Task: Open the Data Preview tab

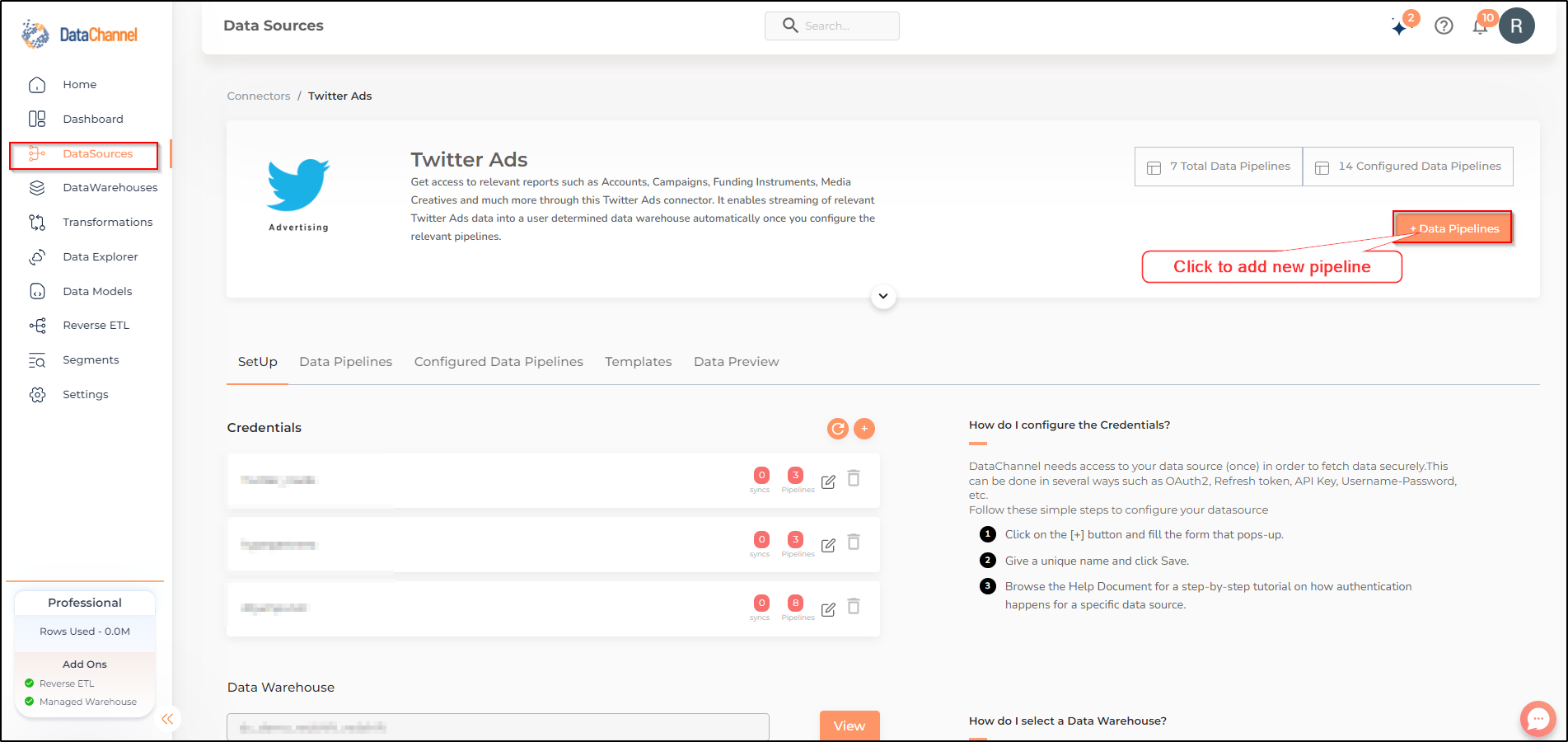Action: (737, 362)
